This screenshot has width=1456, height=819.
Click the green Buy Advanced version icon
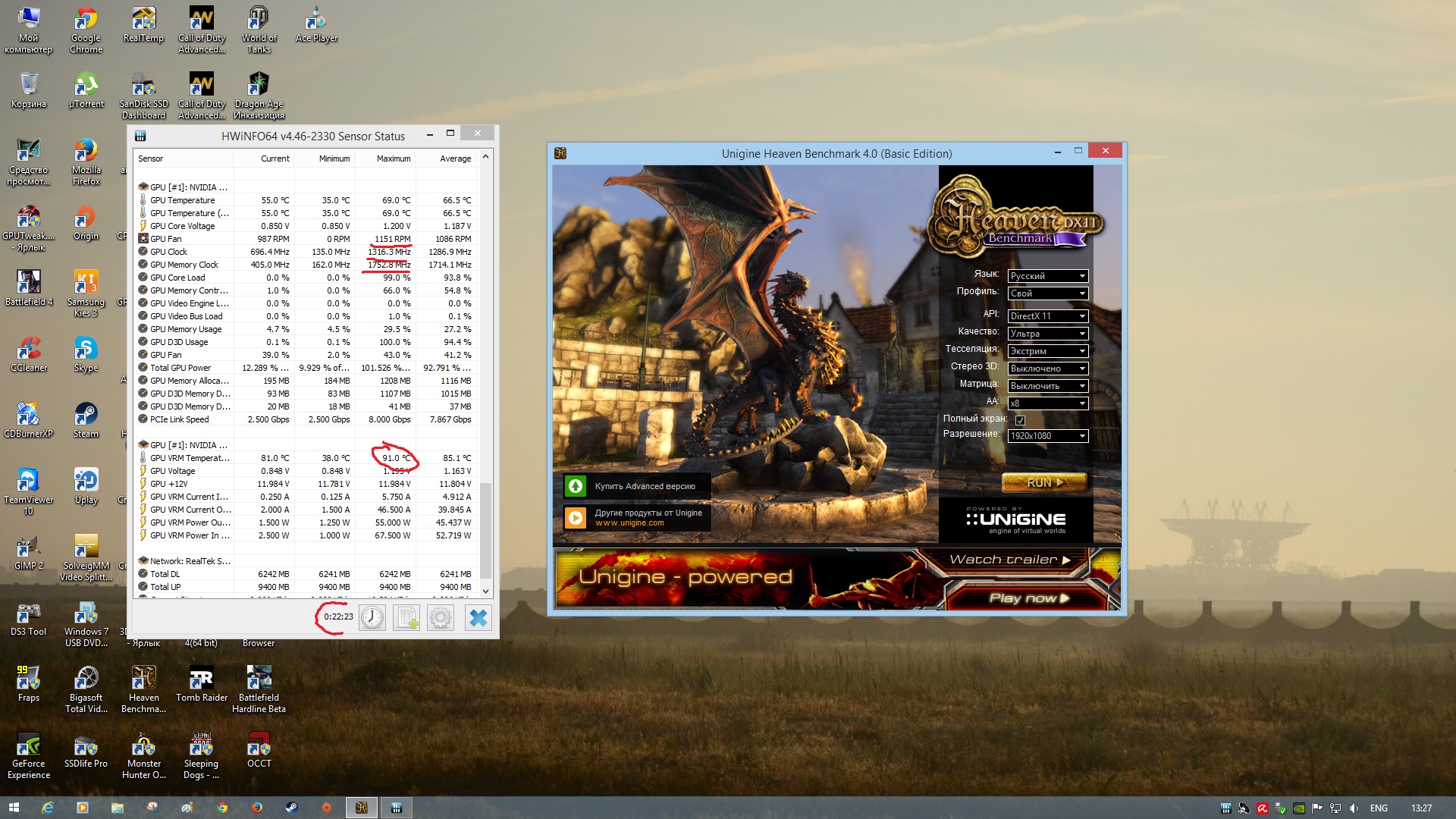[x=576, y=486]
